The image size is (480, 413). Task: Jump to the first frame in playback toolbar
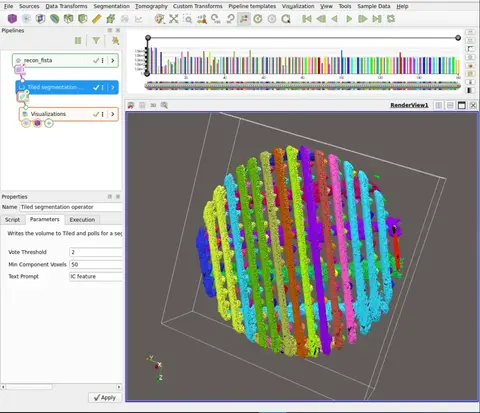click(307, 19)
